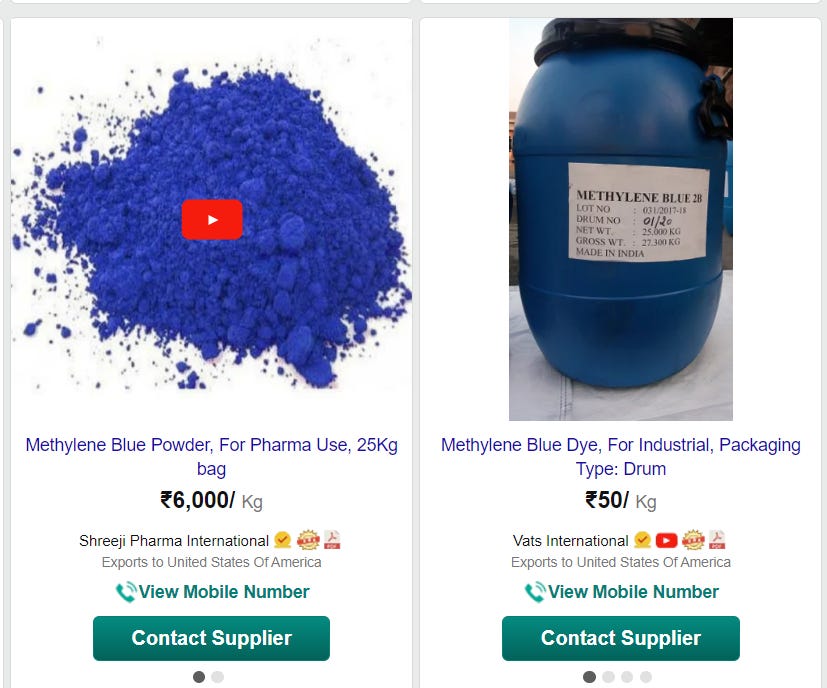Open Vats International PDF catalog icon
The image size is (827, 688).
(x=717, y=540)
